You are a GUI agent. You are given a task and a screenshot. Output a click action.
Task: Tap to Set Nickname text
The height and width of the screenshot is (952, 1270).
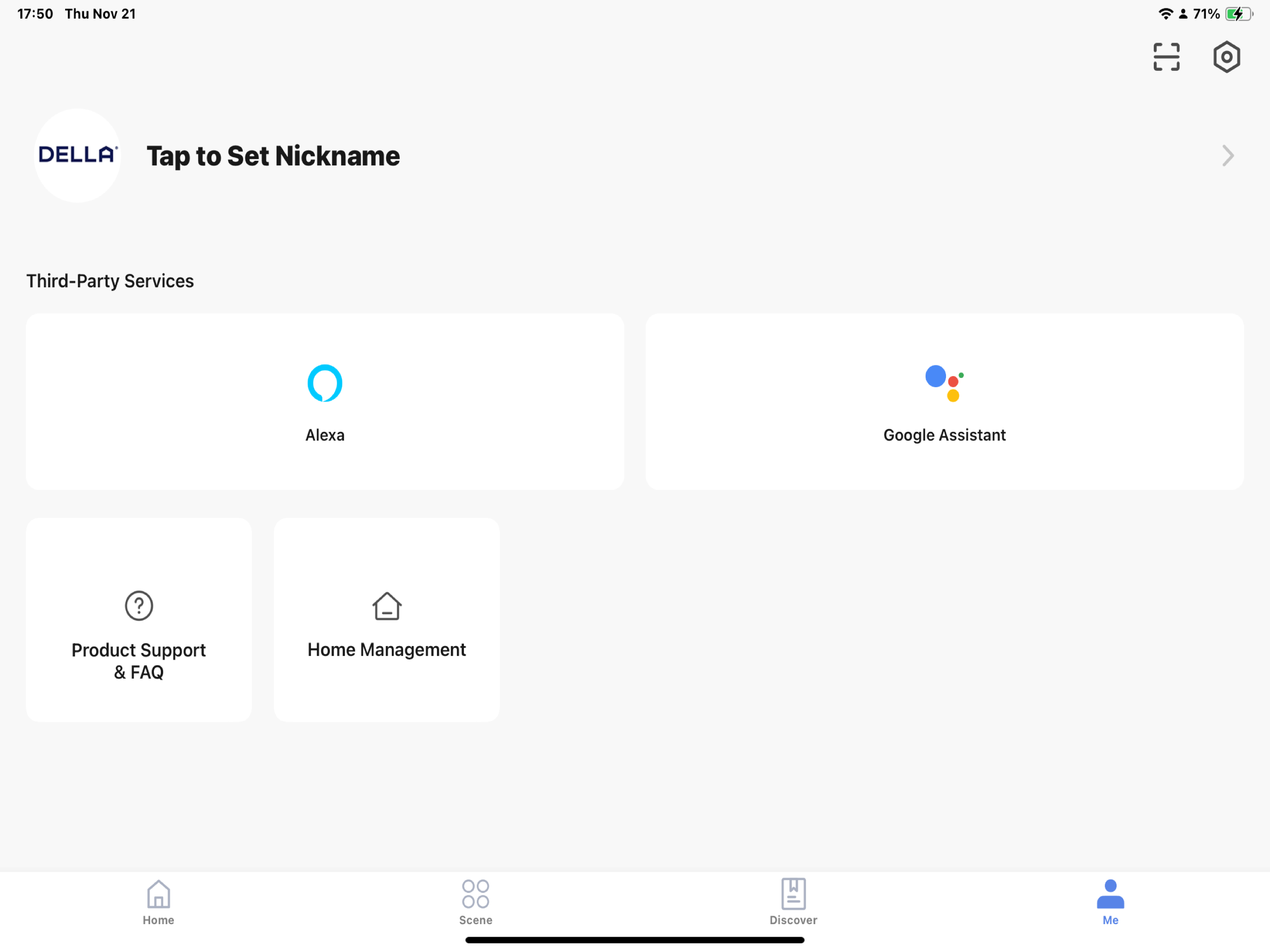tap(273, 156)
